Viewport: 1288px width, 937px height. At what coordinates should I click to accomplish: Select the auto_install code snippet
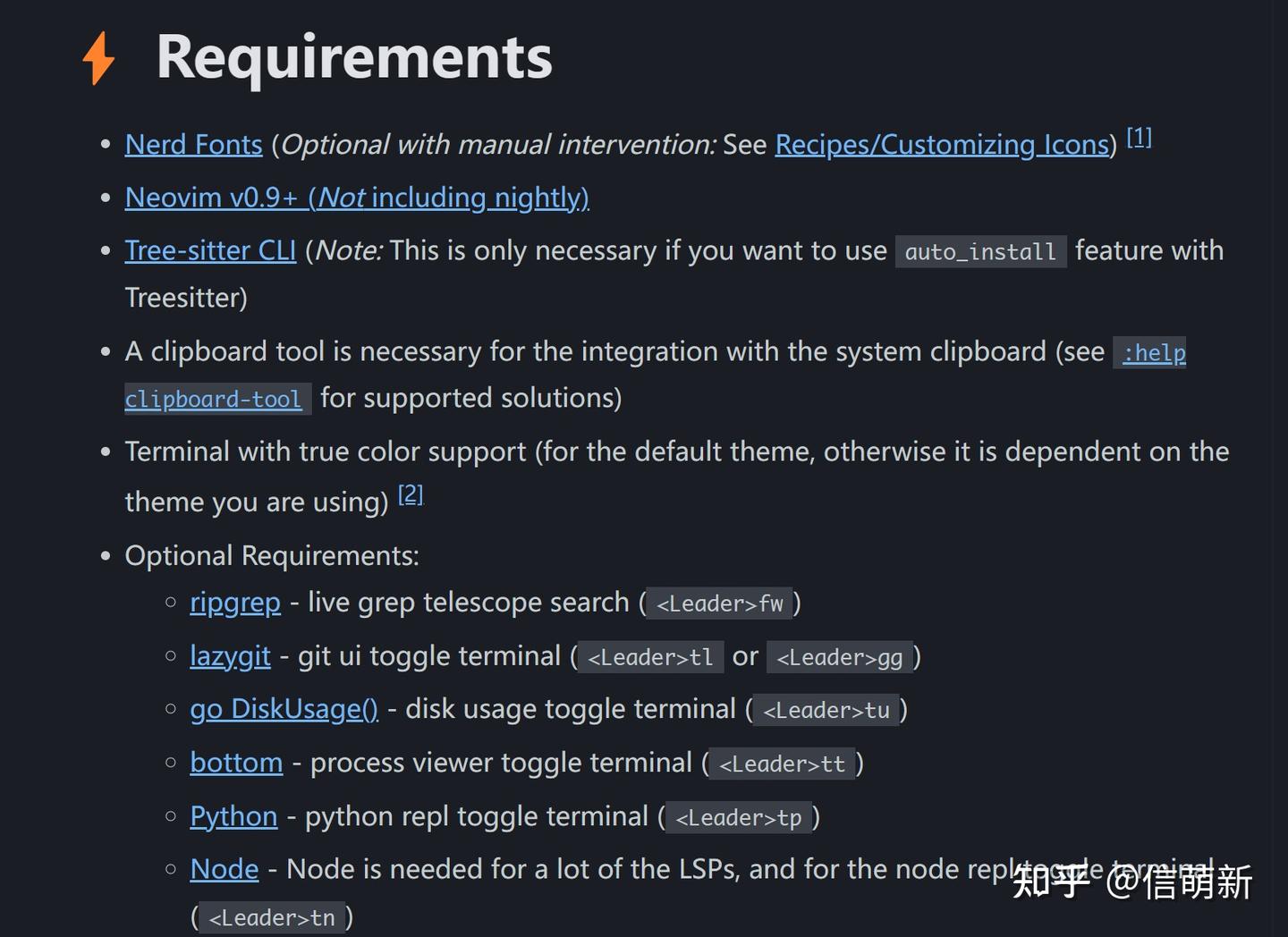pyautogui.click(x=980, y=251)
